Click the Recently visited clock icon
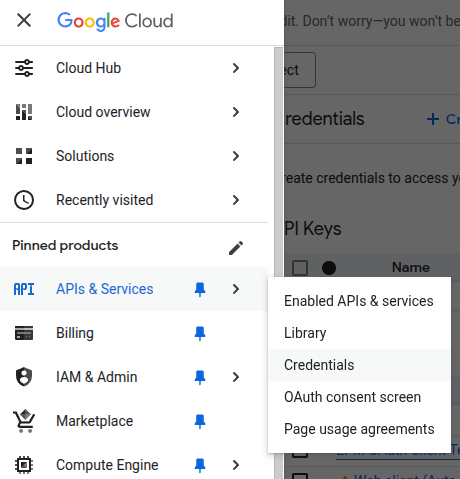The height and width of the screenshot is (479, 460). (24, 200)
